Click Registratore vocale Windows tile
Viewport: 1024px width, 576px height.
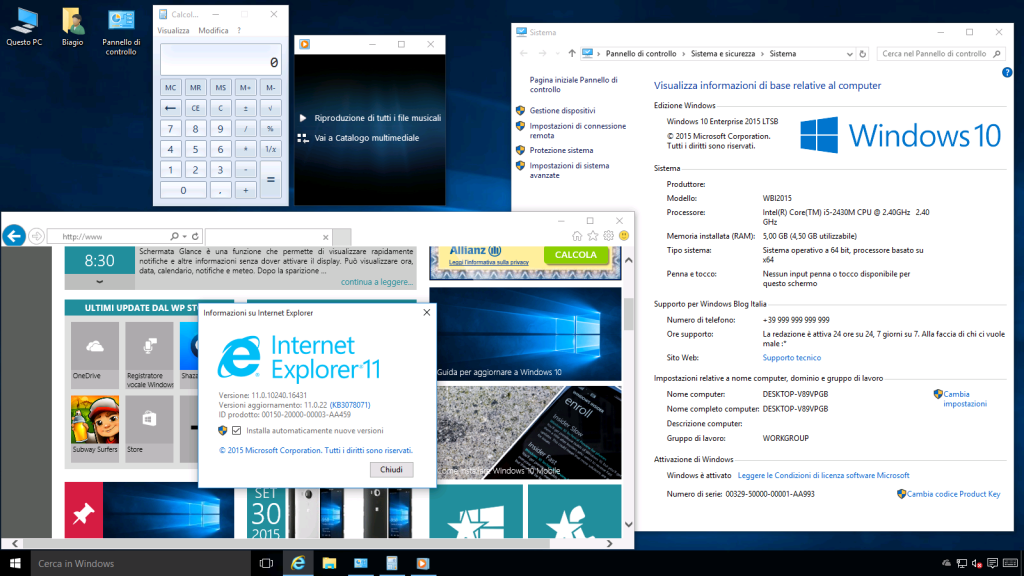coord(150,355)
